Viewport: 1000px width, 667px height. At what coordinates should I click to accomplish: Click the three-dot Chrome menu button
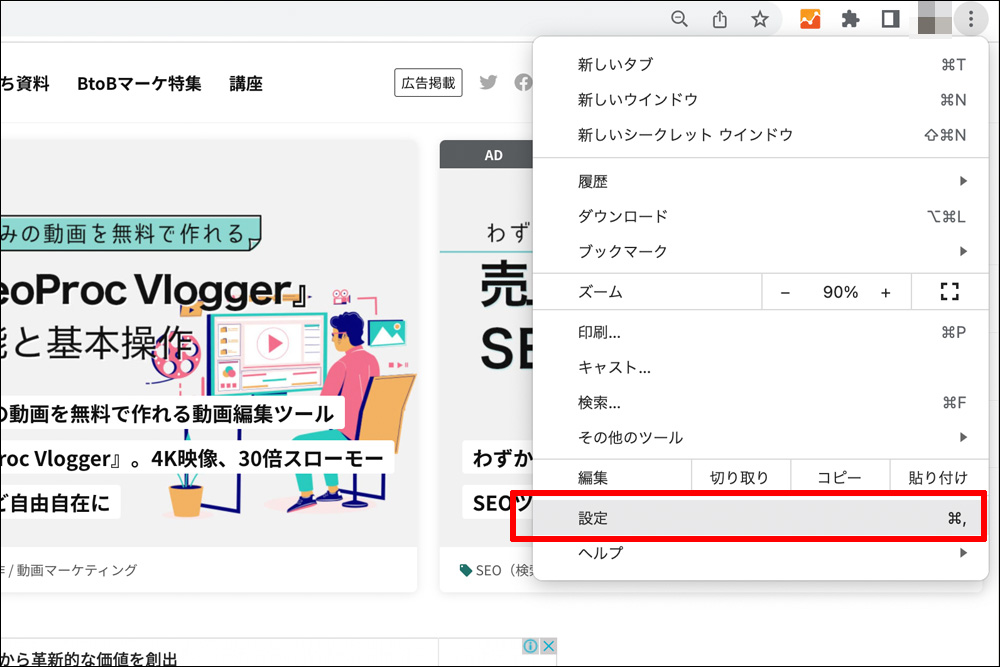coord(970,19)
